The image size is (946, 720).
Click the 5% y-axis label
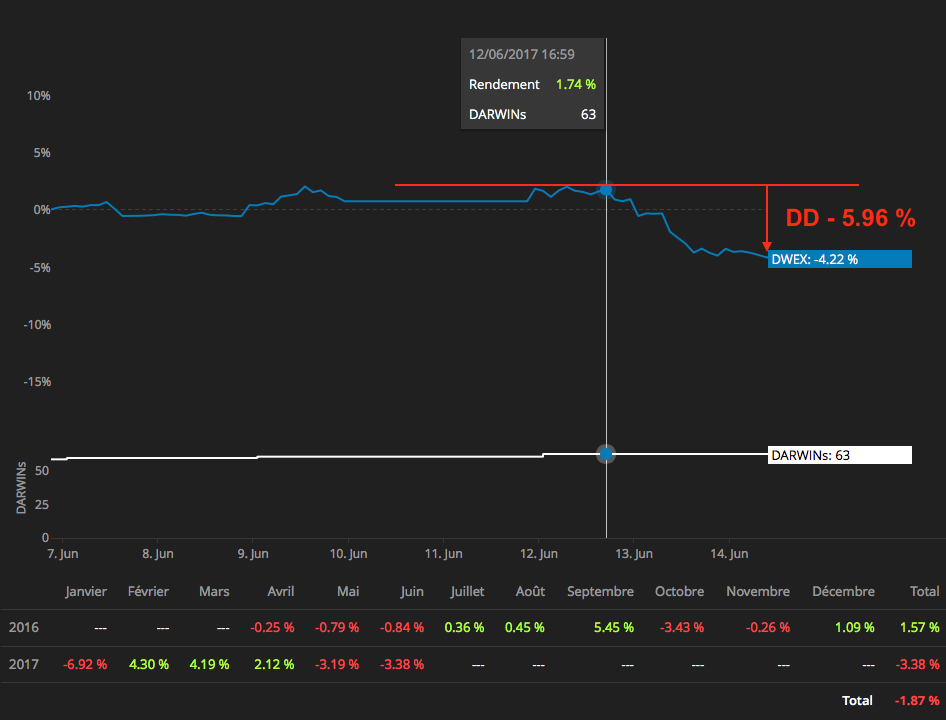[42, 153]
